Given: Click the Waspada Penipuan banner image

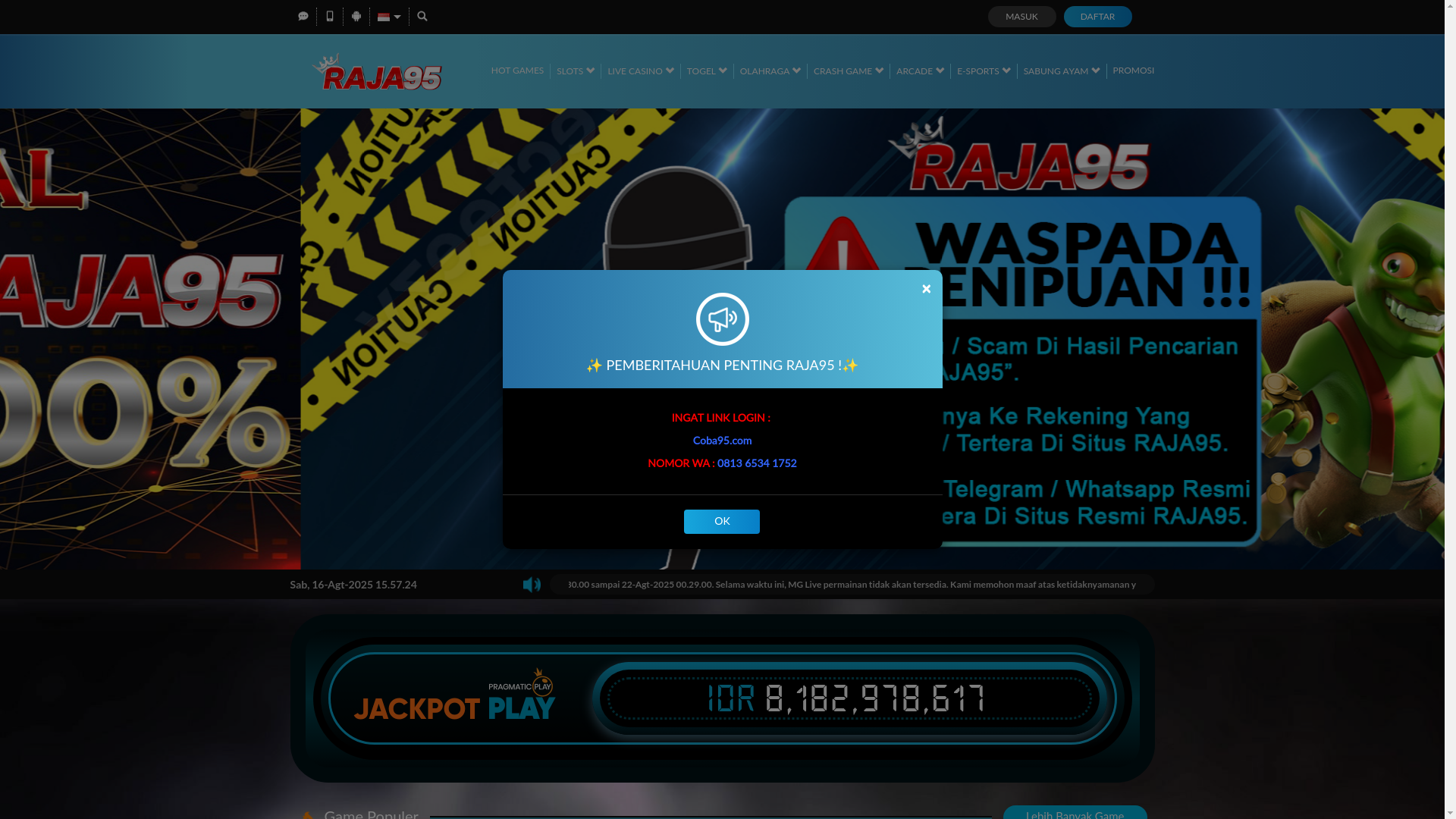Looking at the screenshot, I should pos(872,339).
